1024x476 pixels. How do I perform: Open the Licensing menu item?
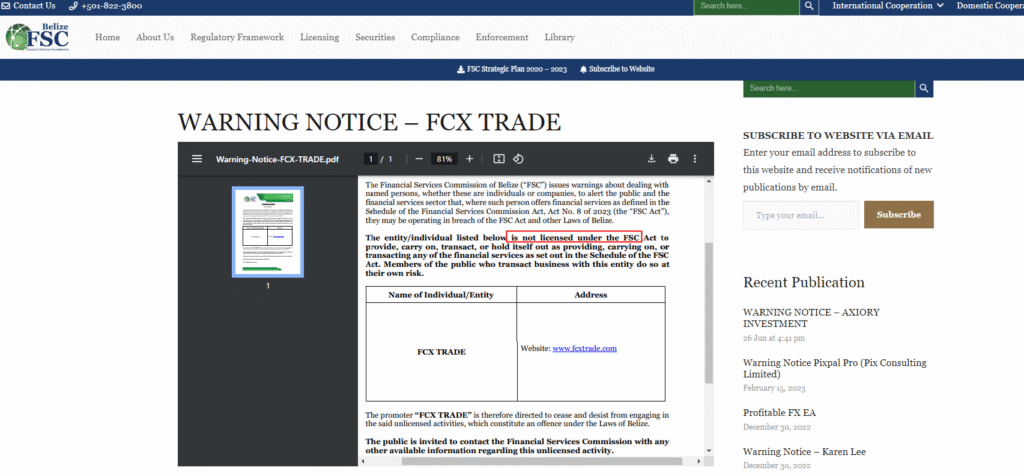319,37
